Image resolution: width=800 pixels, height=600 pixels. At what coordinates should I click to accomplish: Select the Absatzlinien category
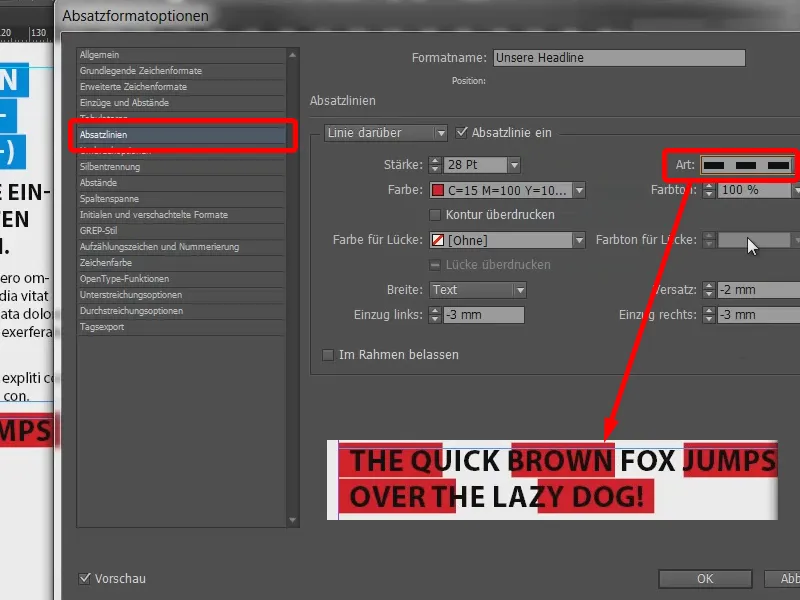[x=181, y=135]
